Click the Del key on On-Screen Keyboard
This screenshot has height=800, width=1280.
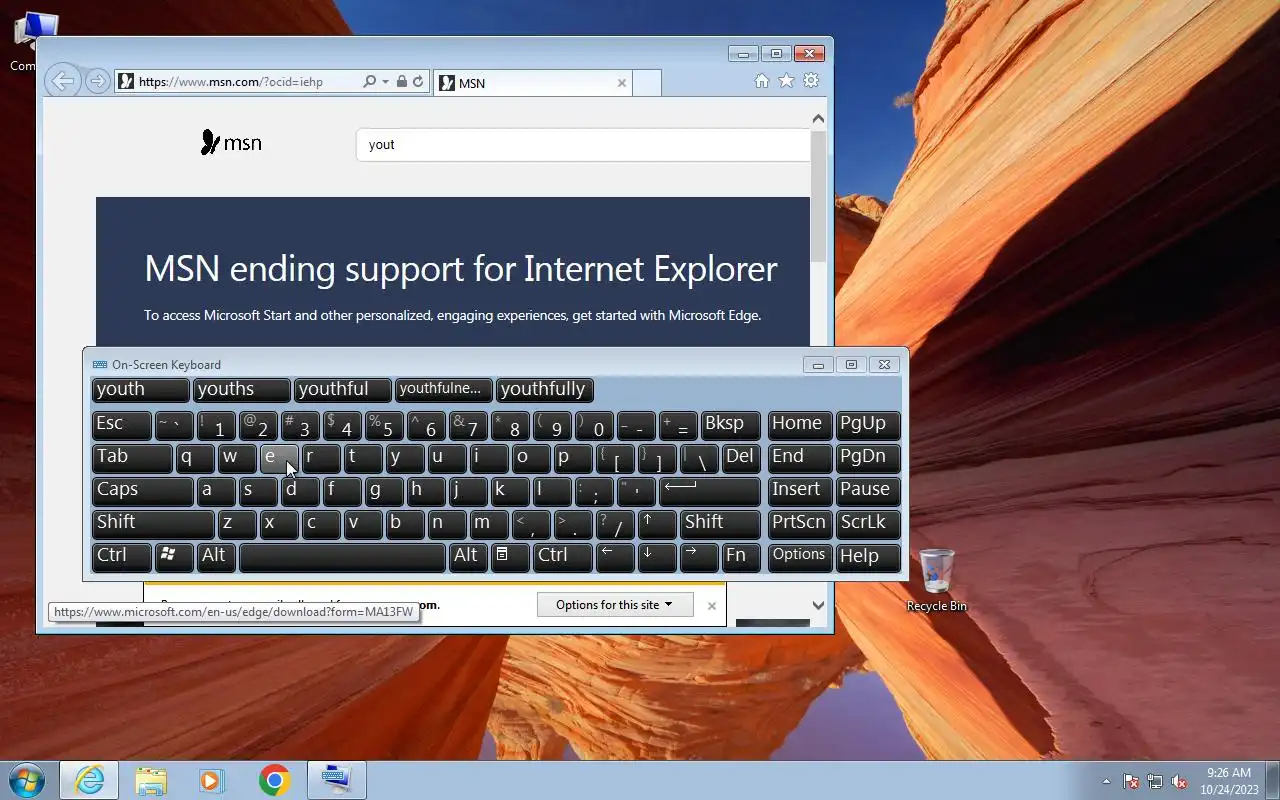pyautogui.click(x=740, y=458)
